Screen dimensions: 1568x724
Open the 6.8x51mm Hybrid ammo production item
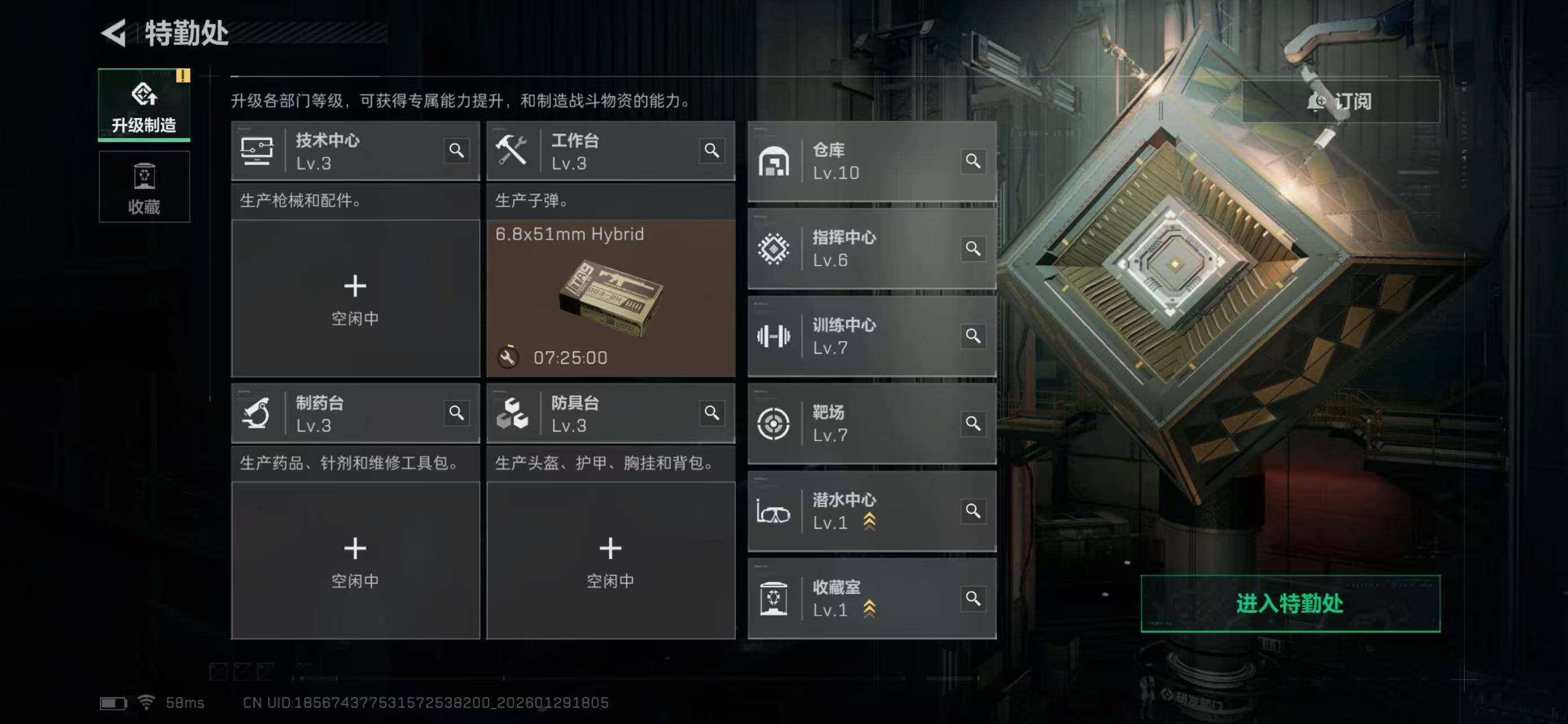[x=610, y=299]
